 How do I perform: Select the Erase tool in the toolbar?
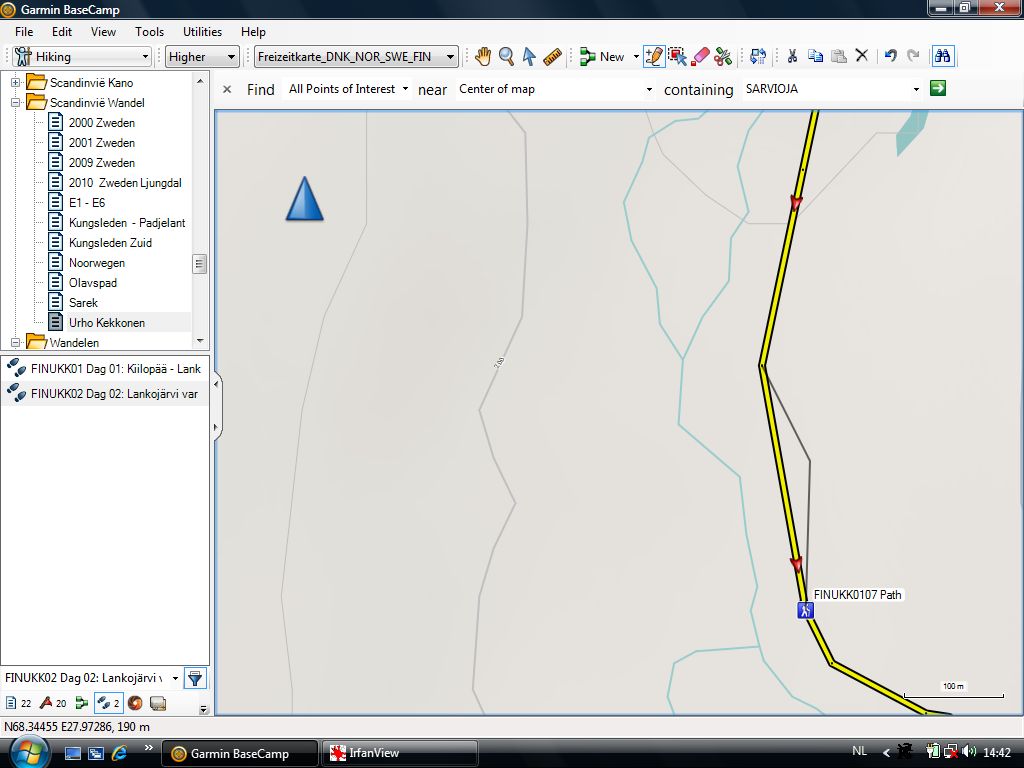pyautogui.click(x=700, y=57)
